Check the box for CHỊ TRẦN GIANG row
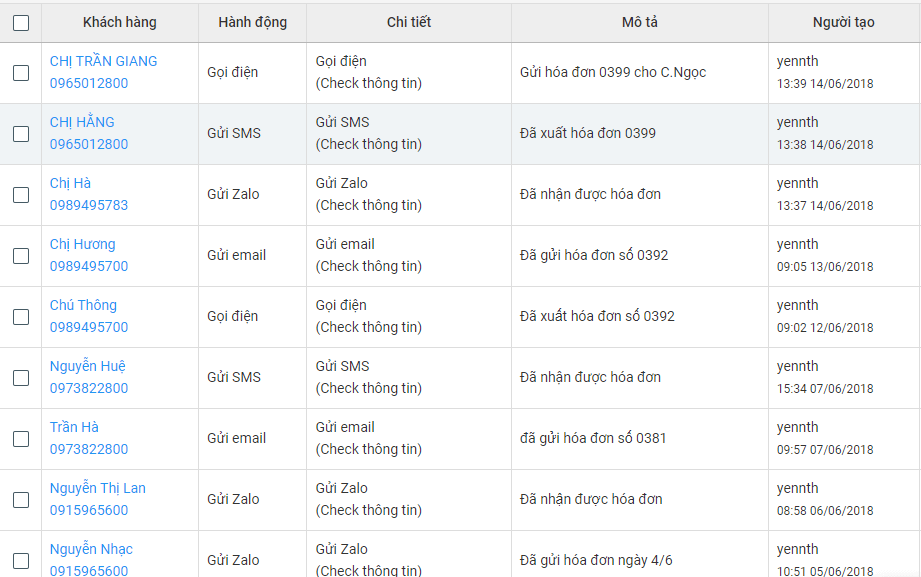Screen dimensions: 921x577 coord(21,73)
